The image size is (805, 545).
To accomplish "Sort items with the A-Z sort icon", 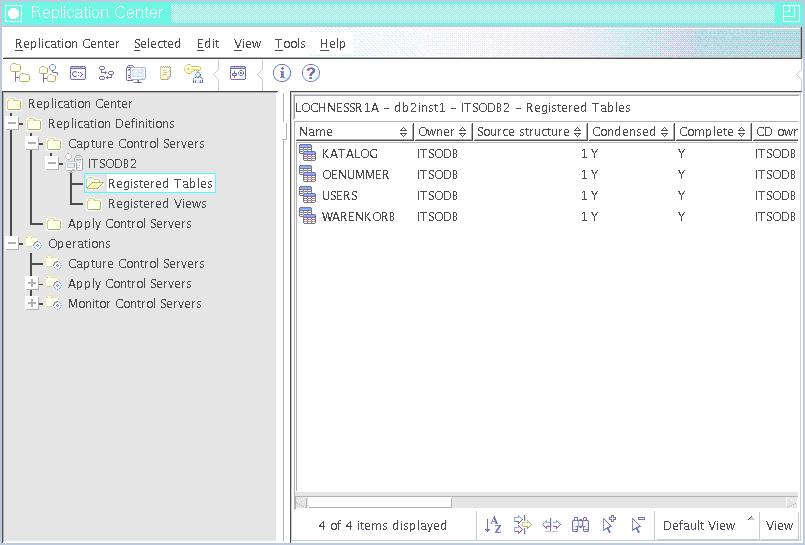I will coord(493,525).
